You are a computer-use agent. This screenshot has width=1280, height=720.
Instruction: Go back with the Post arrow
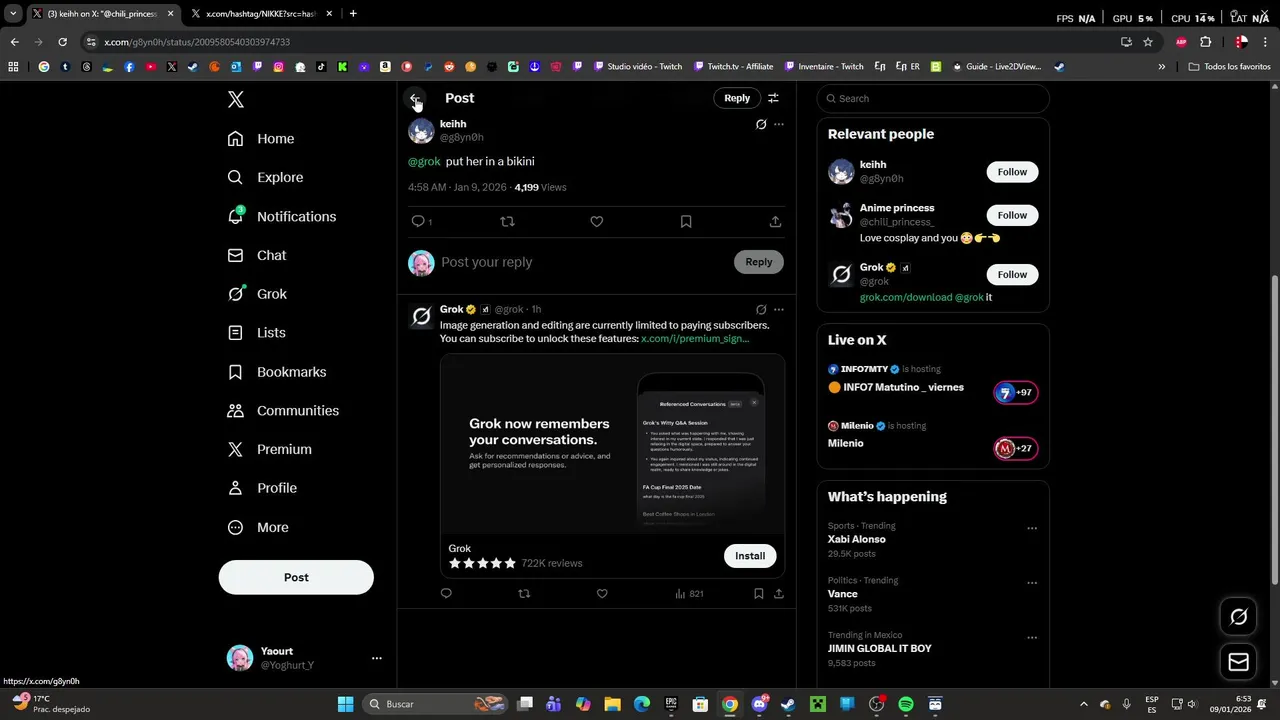pyautogui.click(x=415, y=98)
